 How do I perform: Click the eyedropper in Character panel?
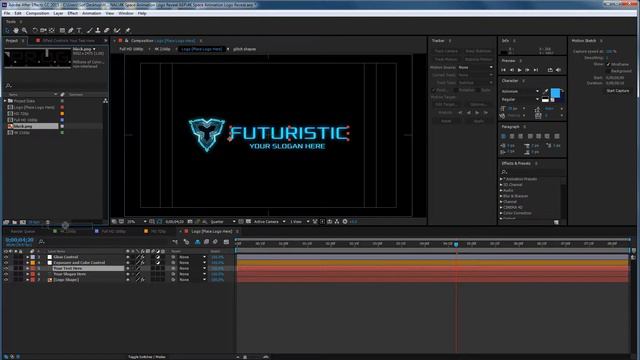(x=546, y=91)
